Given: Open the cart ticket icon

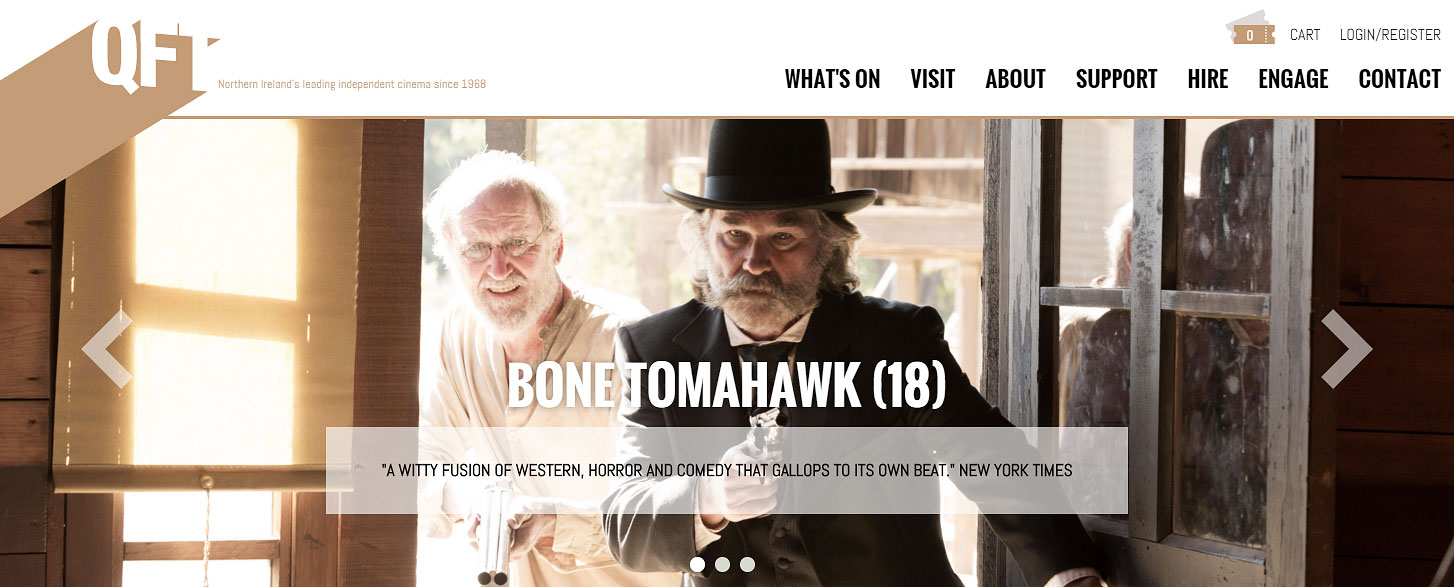Looking at the screenshot, I should (1250, 28).
